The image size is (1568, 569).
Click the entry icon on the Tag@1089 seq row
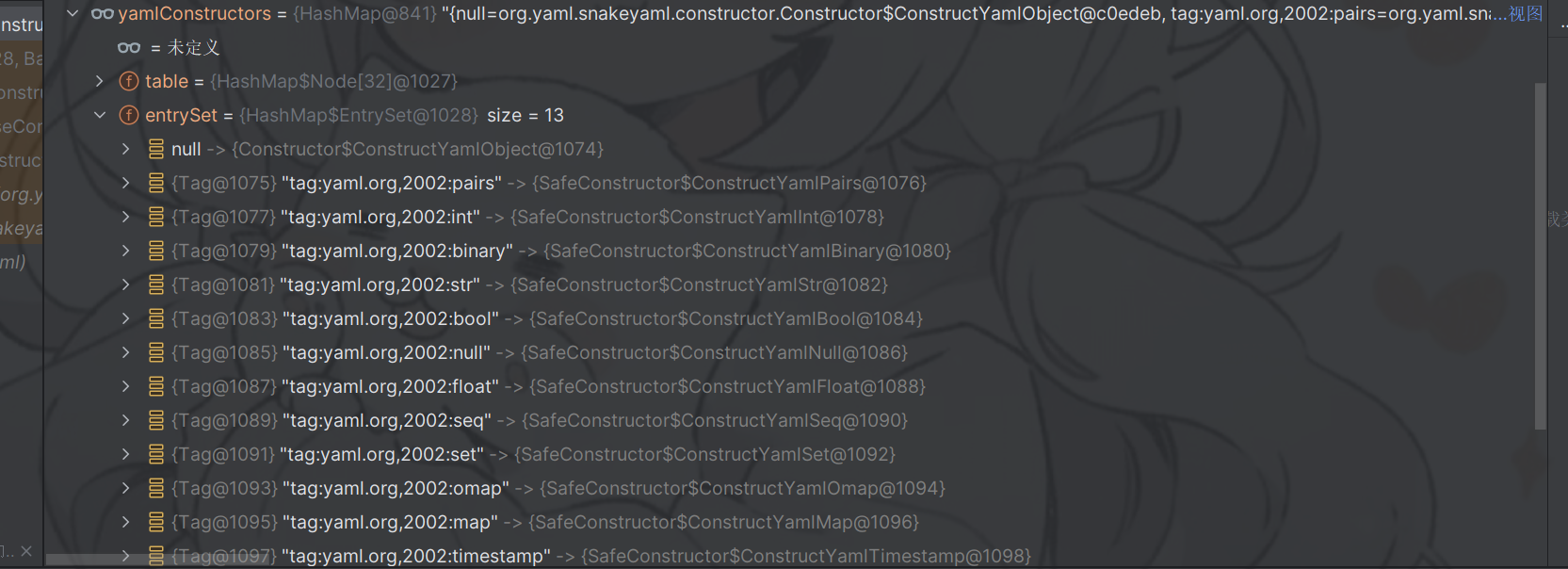(156, 421)
